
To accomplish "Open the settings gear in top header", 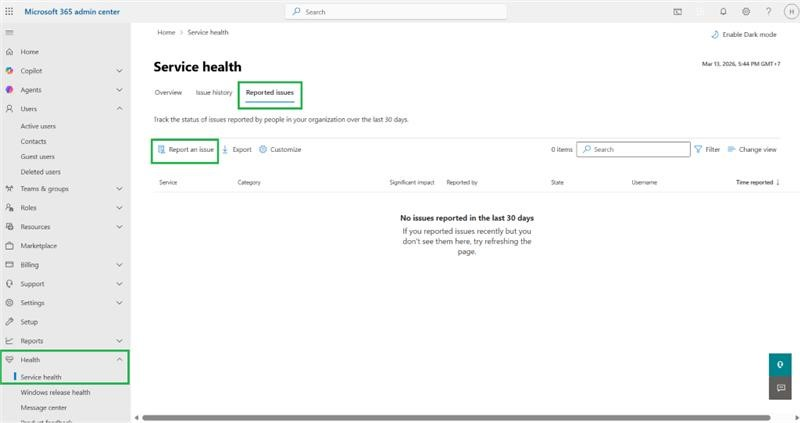I will [746, 11].
